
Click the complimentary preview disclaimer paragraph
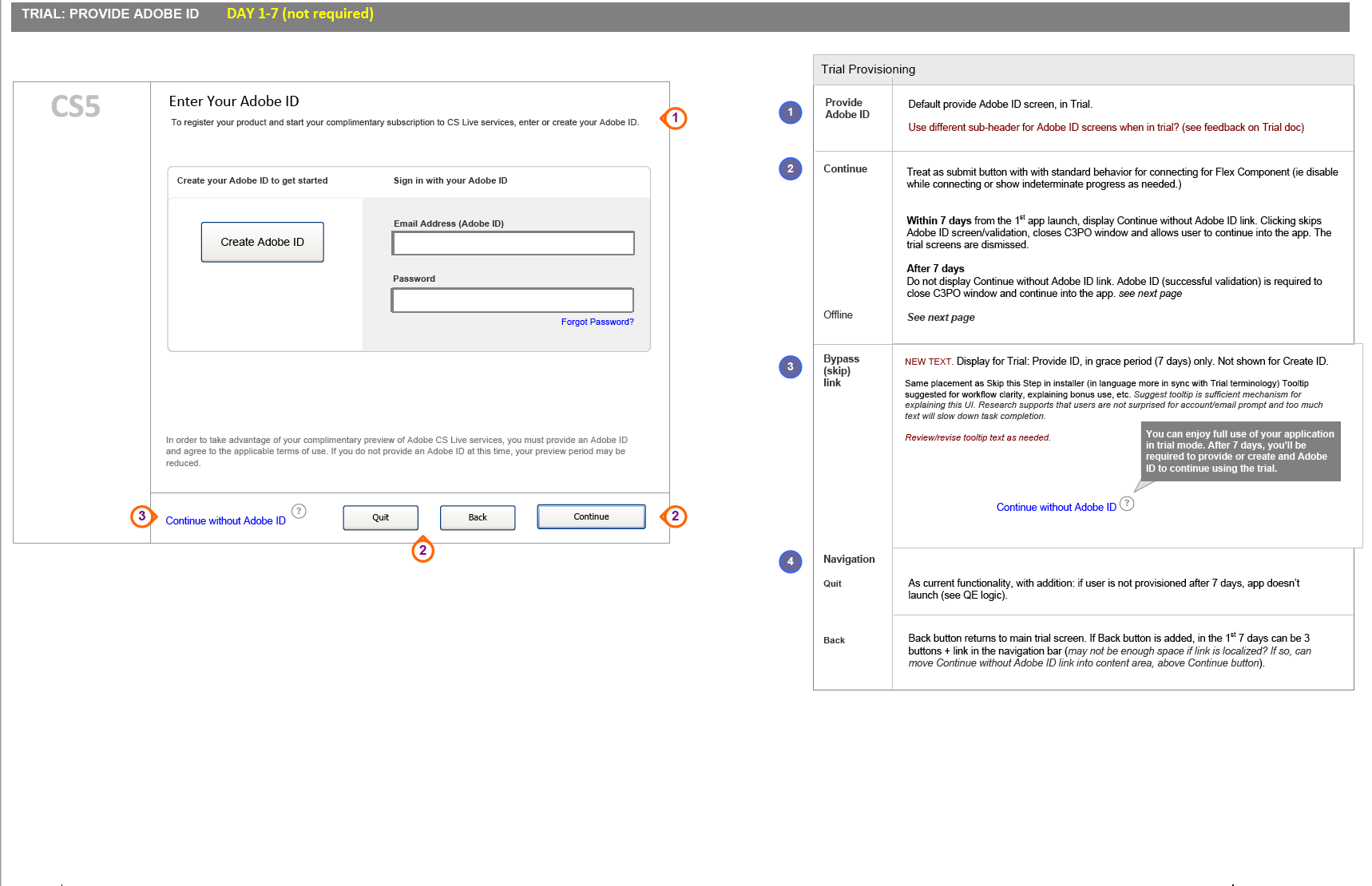coord(397,451)
